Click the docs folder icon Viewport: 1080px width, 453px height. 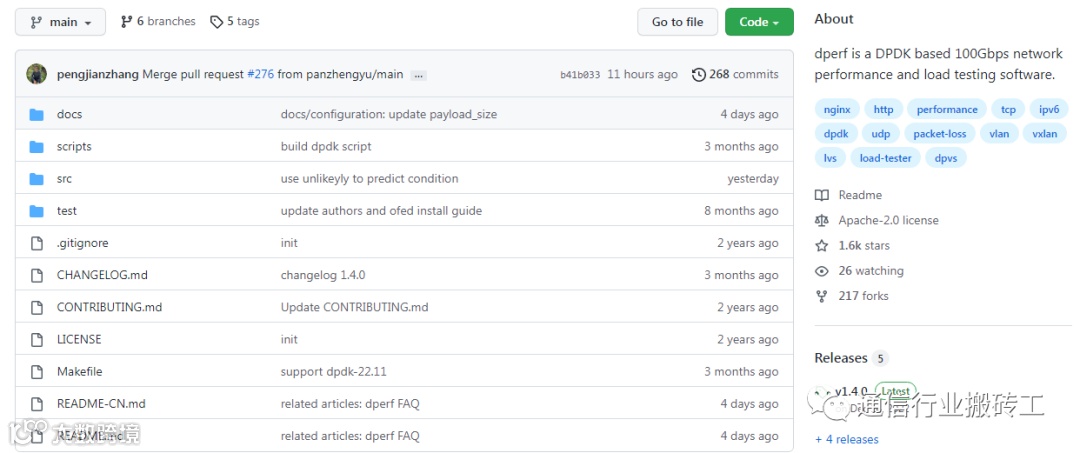coord(37,114)
